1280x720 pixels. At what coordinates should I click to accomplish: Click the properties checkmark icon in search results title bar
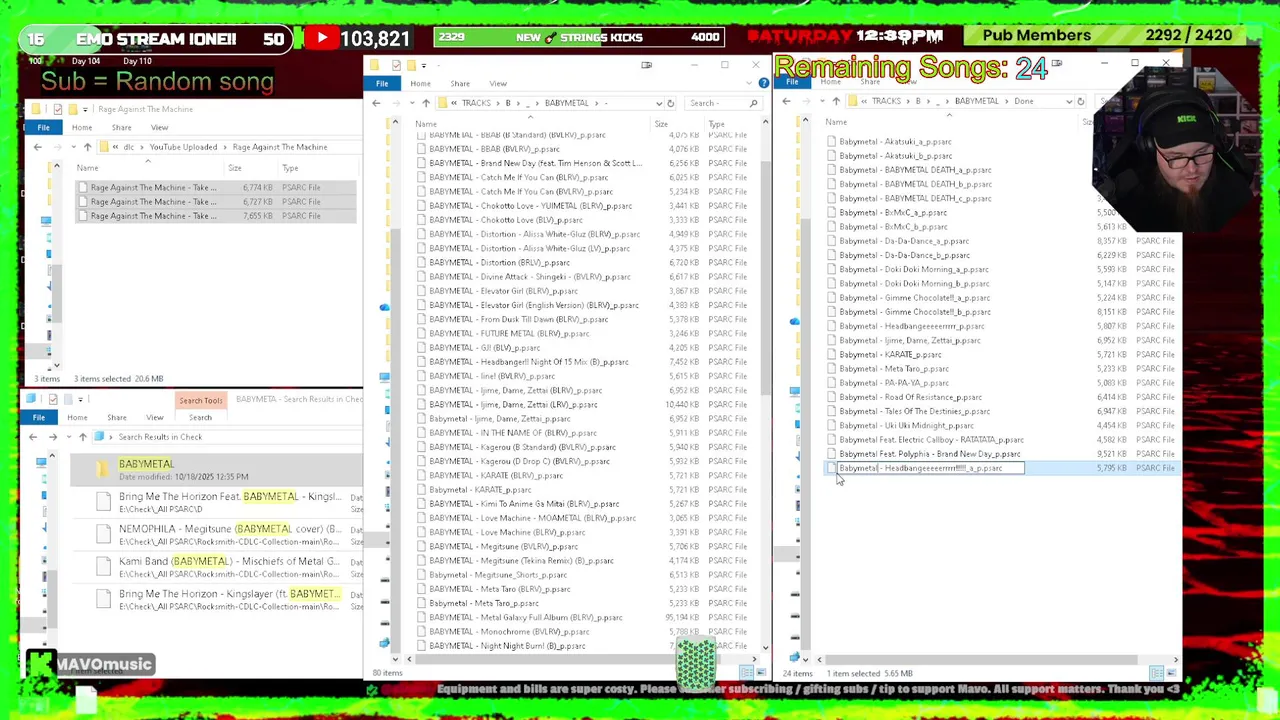point(52,399)
